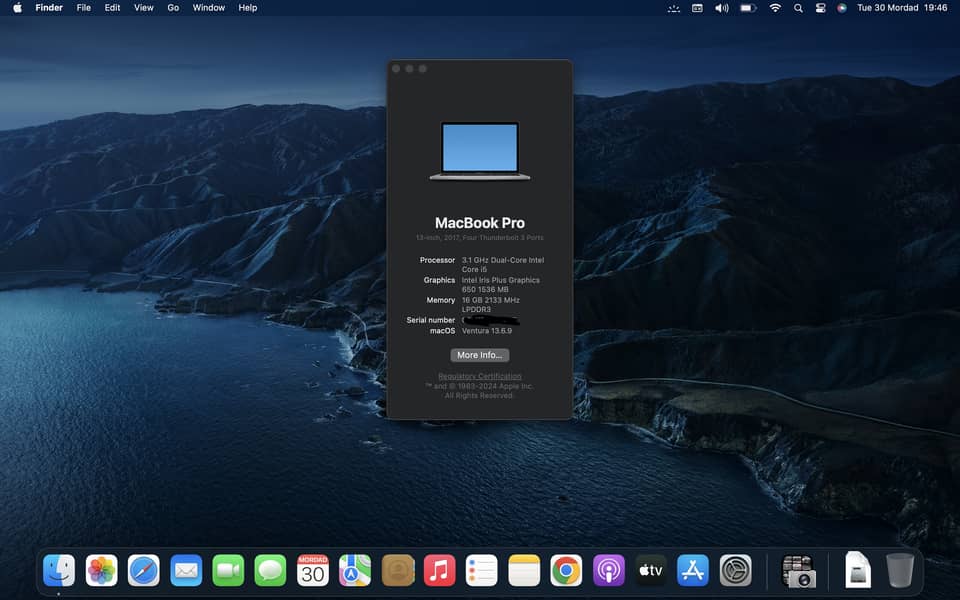Screen dimensions: 960x600
Task: Open System Settings gear icon in dock
Action: (x=735, y=570)
